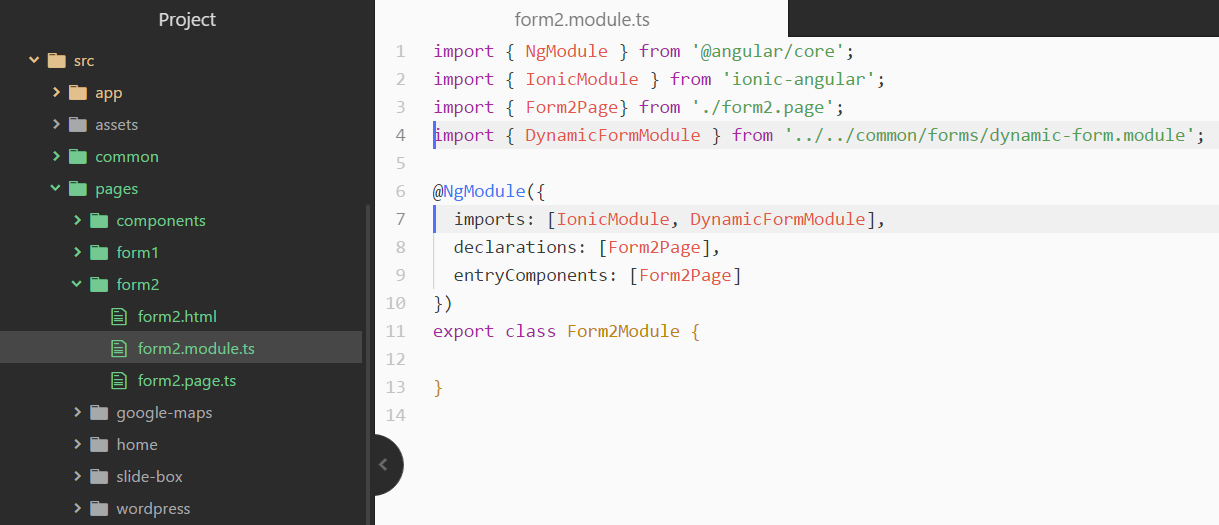Select the slide-box folder name
The height and width of the screenshot is (525, 1219).
pyautogui.click(x=149, y=477)
